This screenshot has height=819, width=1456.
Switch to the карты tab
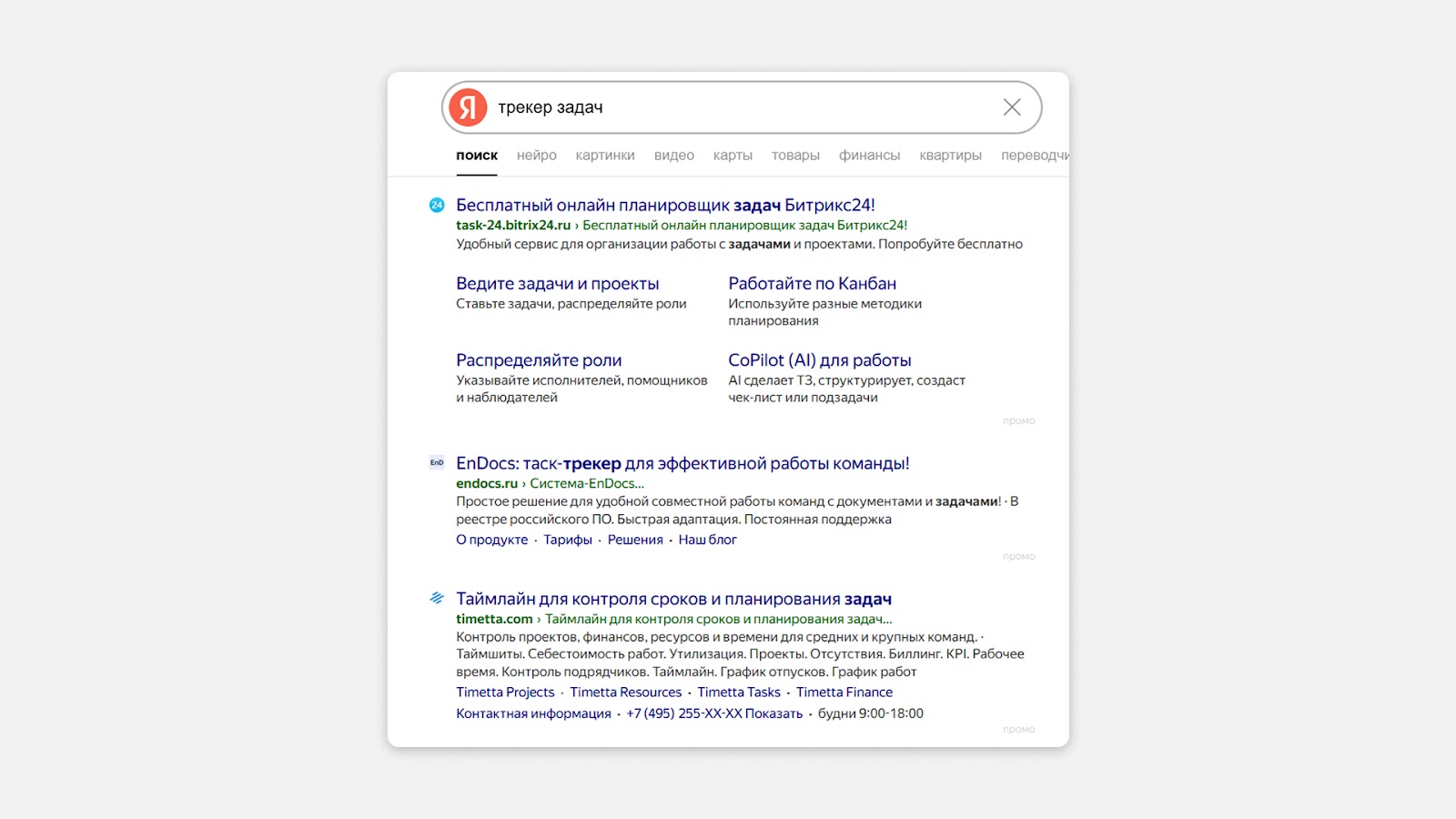(733, 156)
